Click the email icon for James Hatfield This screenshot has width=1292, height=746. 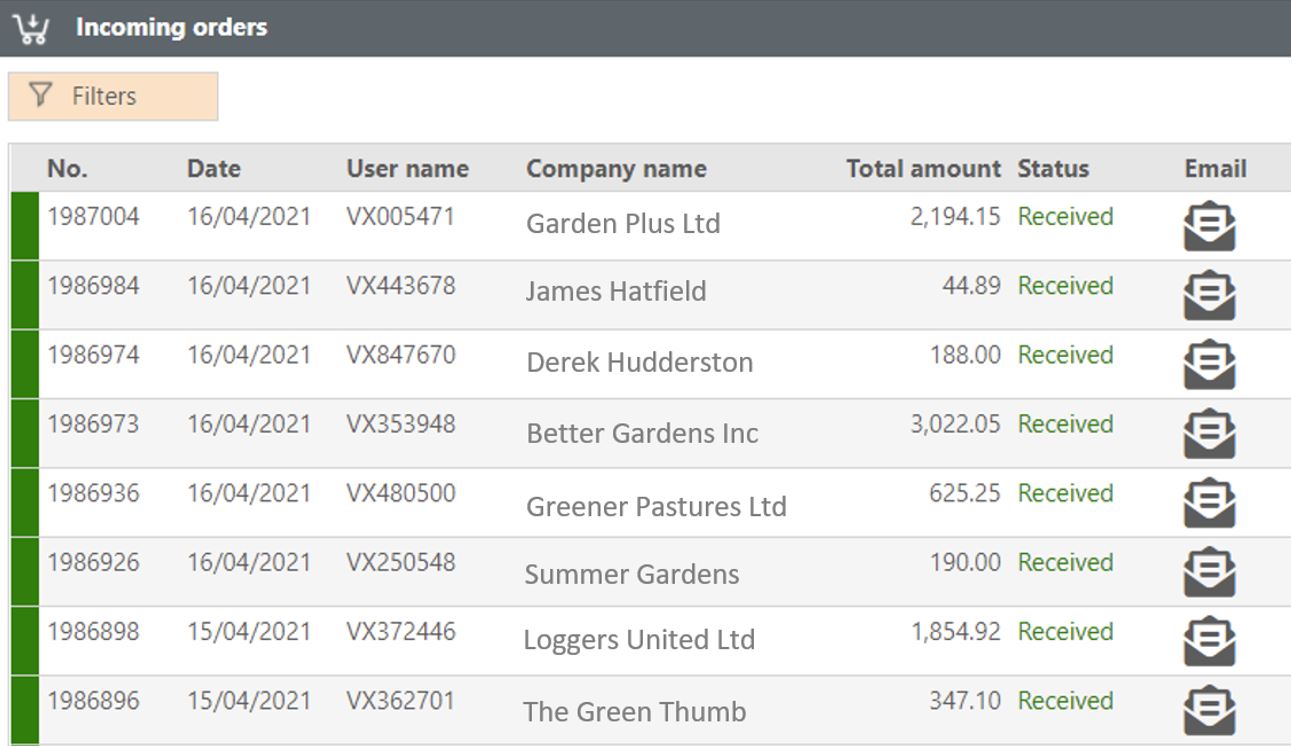tap(1209, 295)
